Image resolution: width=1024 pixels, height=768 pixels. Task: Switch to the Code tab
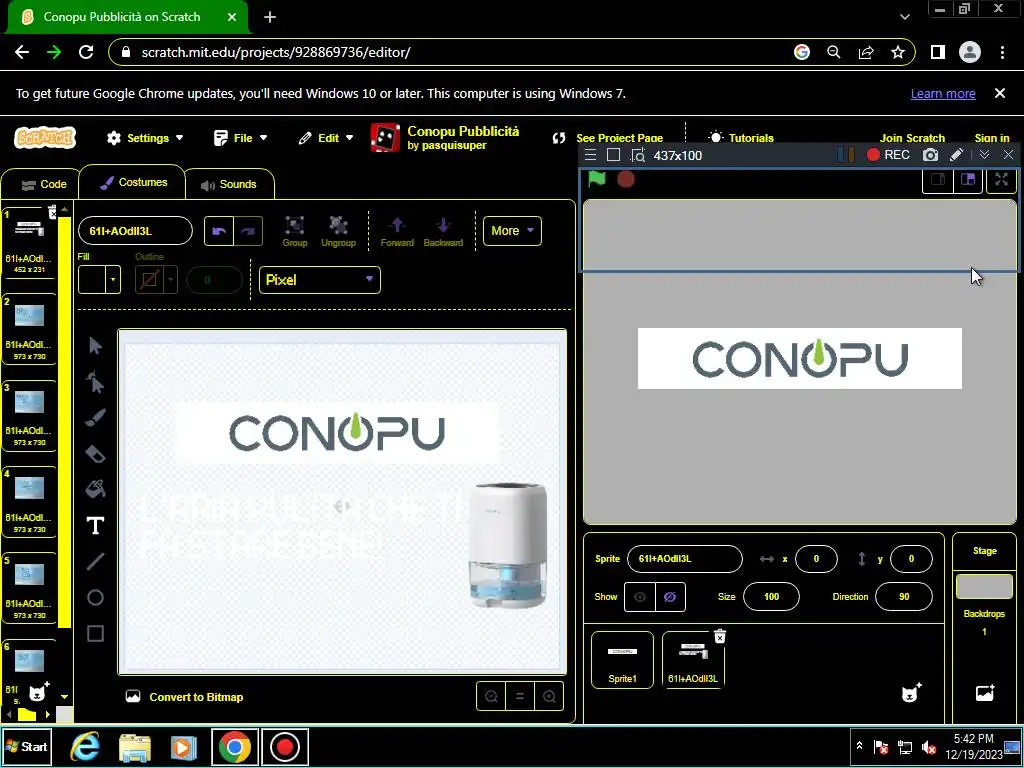click(x=44, y=184)
